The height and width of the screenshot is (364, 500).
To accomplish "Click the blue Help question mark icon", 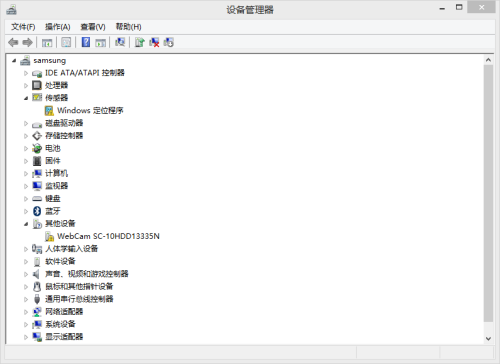I will click(x=86, y=42).
